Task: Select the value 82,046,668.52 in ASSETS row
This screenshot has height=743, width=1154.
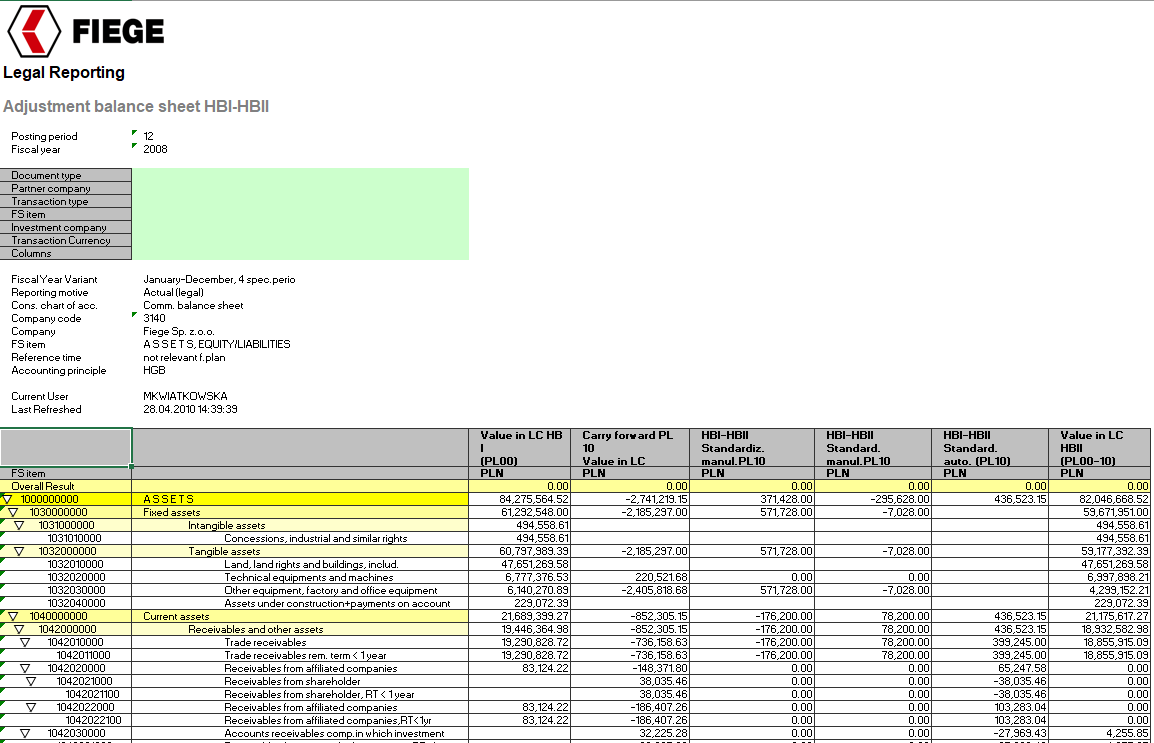Action: (1100, 500)
